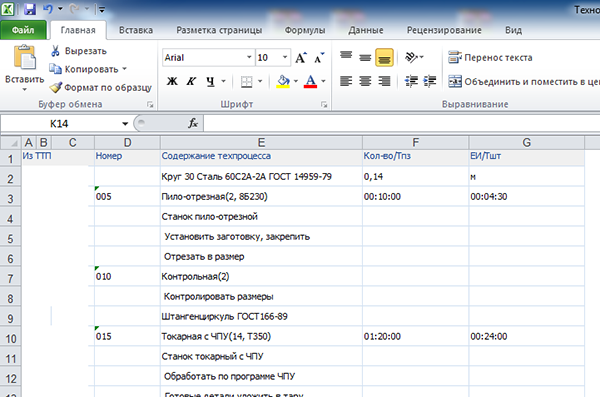Open the Буфер обмена dialog launcher

tap(150, 104)
